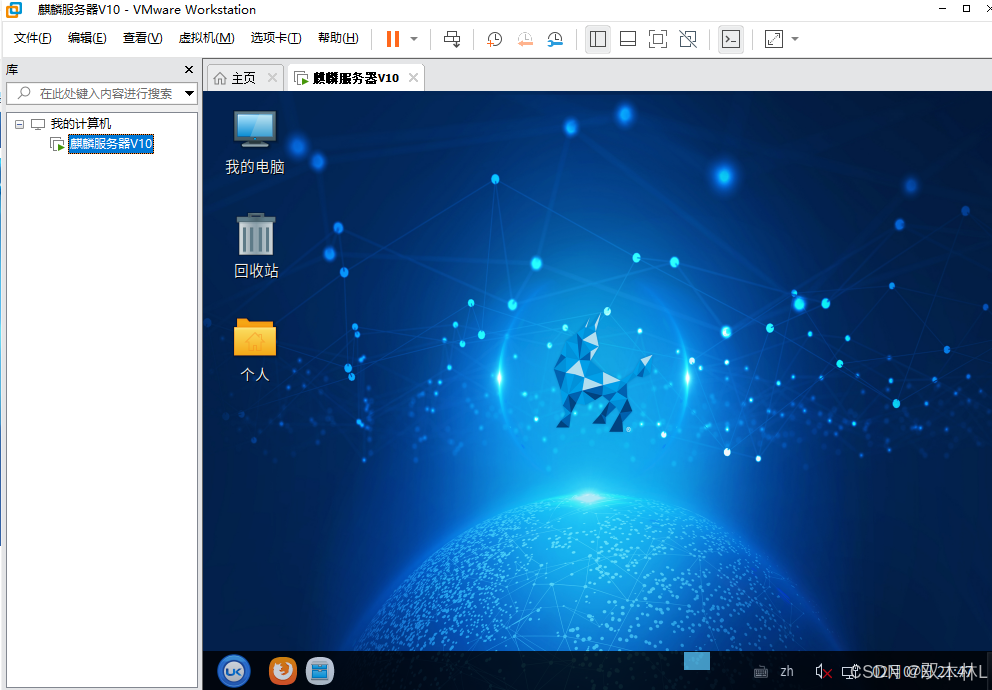Open the snapshot manager
The width and height of the screenshot is (992, 690).
555,39
